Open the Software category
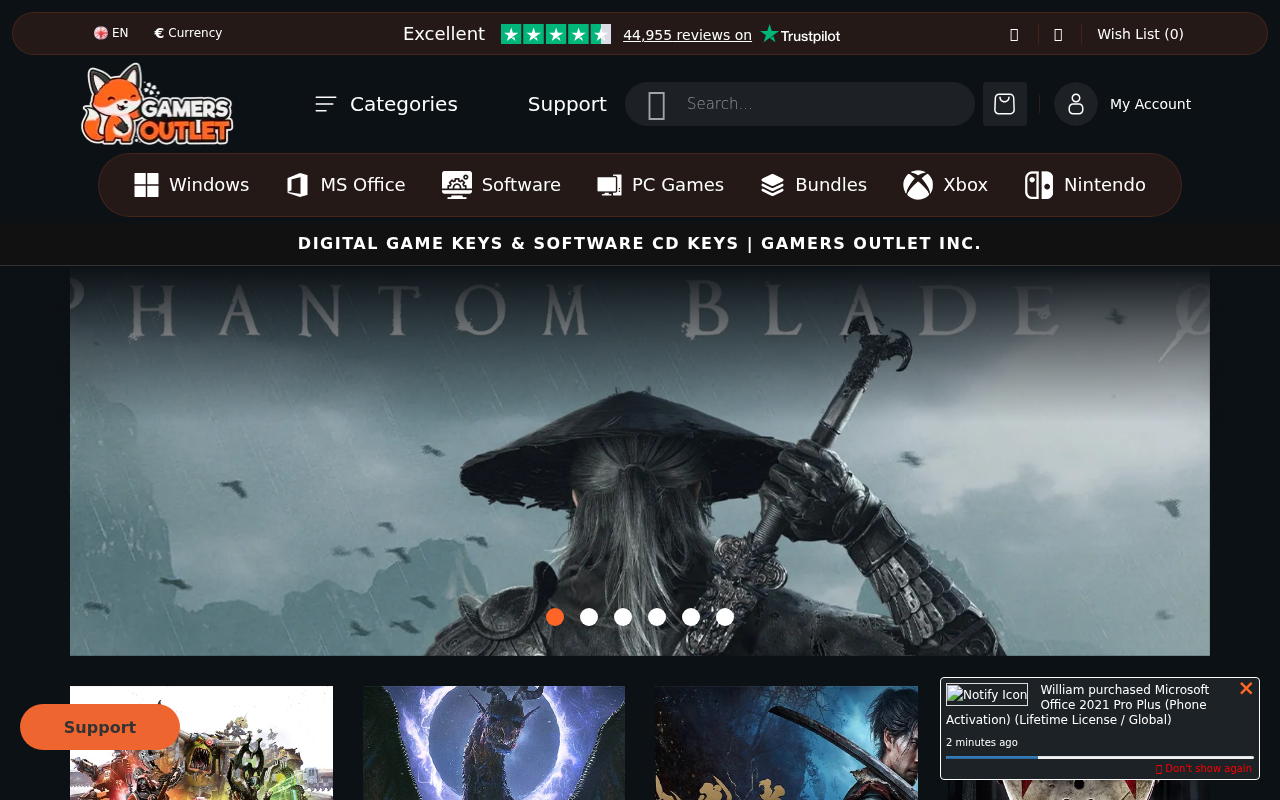The height and width of the screenshot is (800, 1280). [501, 185]
